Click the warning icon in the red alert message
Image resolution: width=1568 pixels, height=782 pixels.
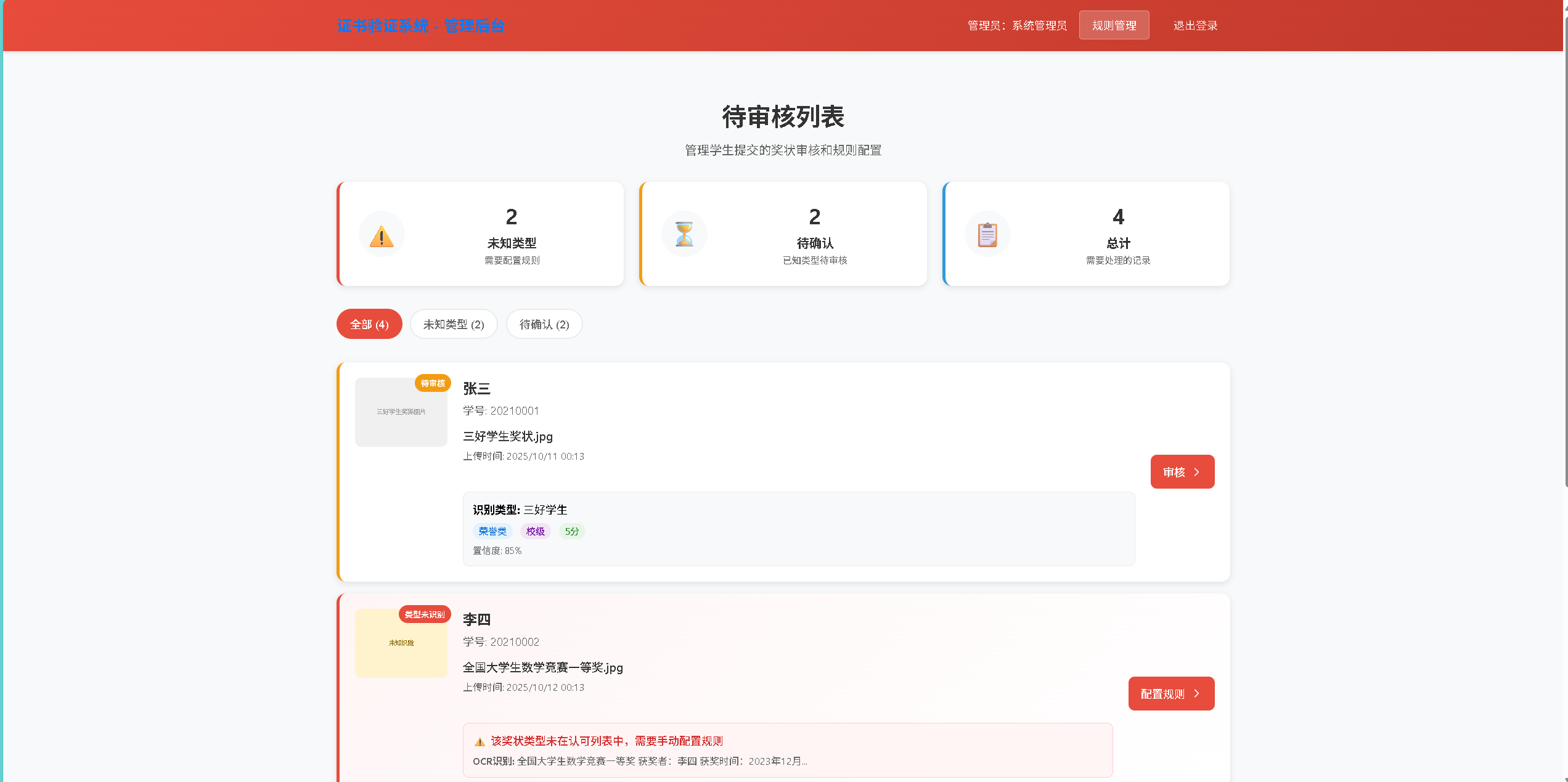(x=480, y=741)
